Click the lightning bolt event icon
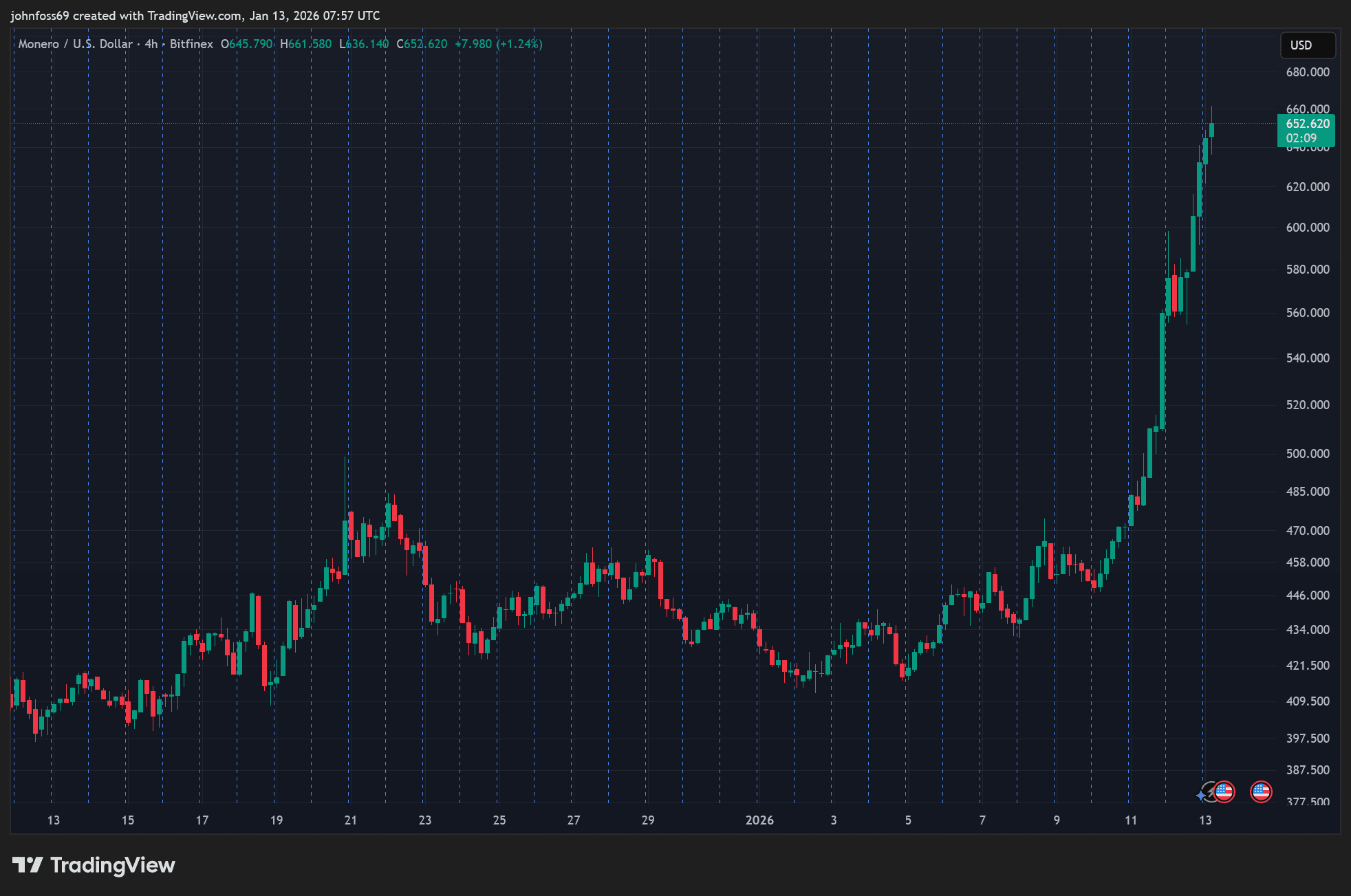1351x896 pixels. [x=1210, y=792]
